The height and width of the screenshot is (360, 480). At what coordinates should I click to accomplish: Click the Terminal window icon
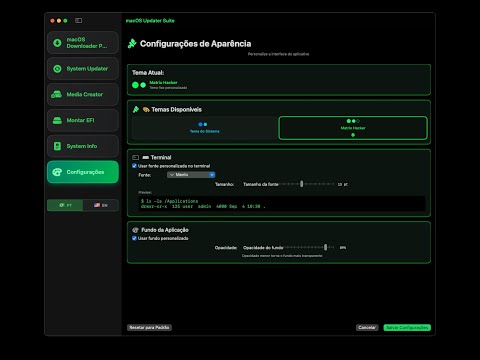coord(136,157)
